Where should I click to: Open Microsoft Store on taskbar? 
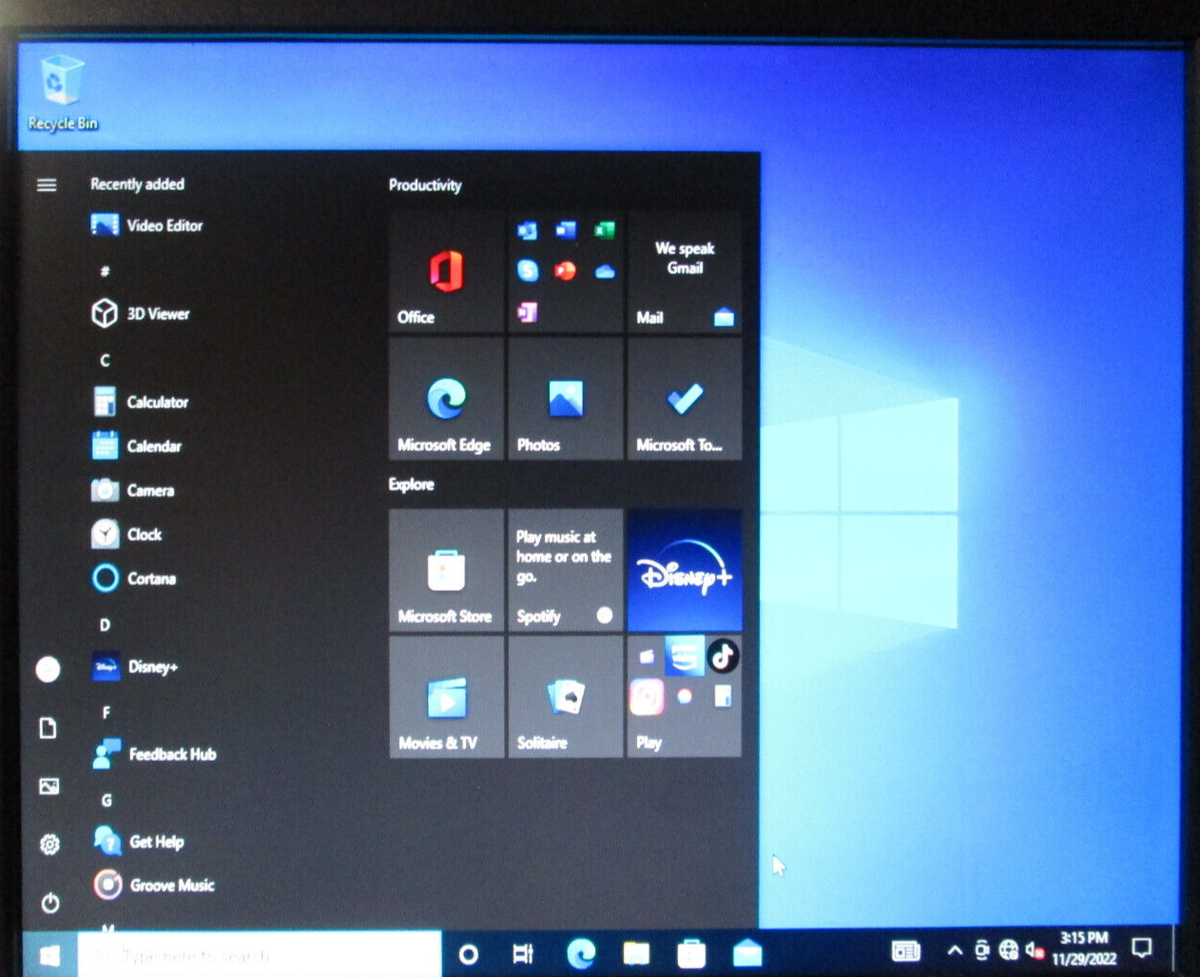(x=691, y=954)
